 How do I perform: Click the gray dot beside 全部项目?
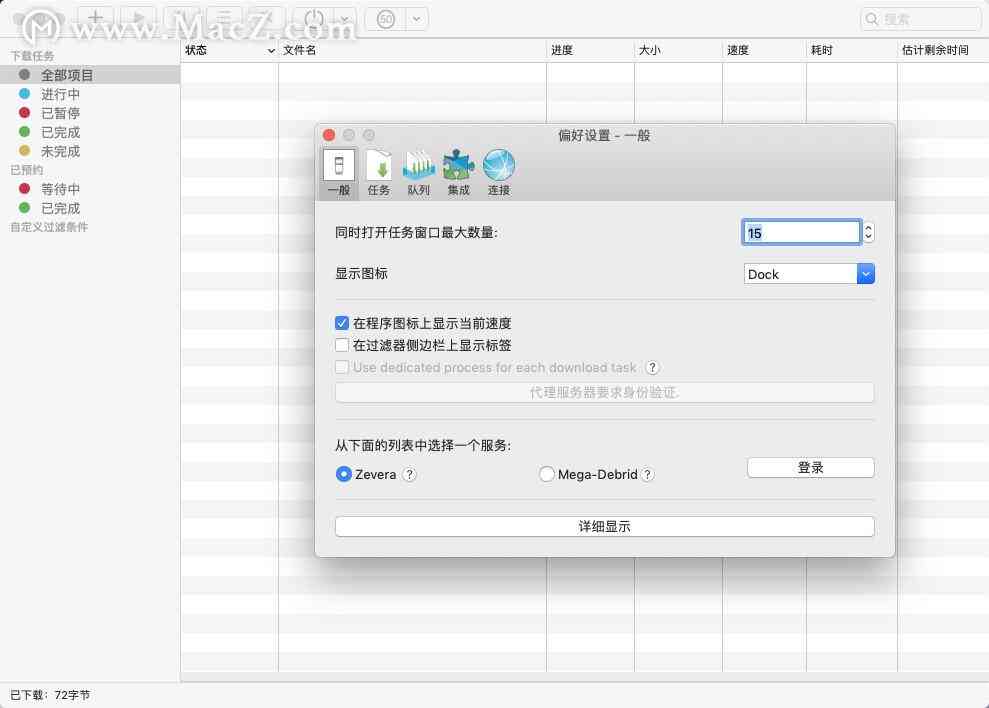tap(25, 74)
